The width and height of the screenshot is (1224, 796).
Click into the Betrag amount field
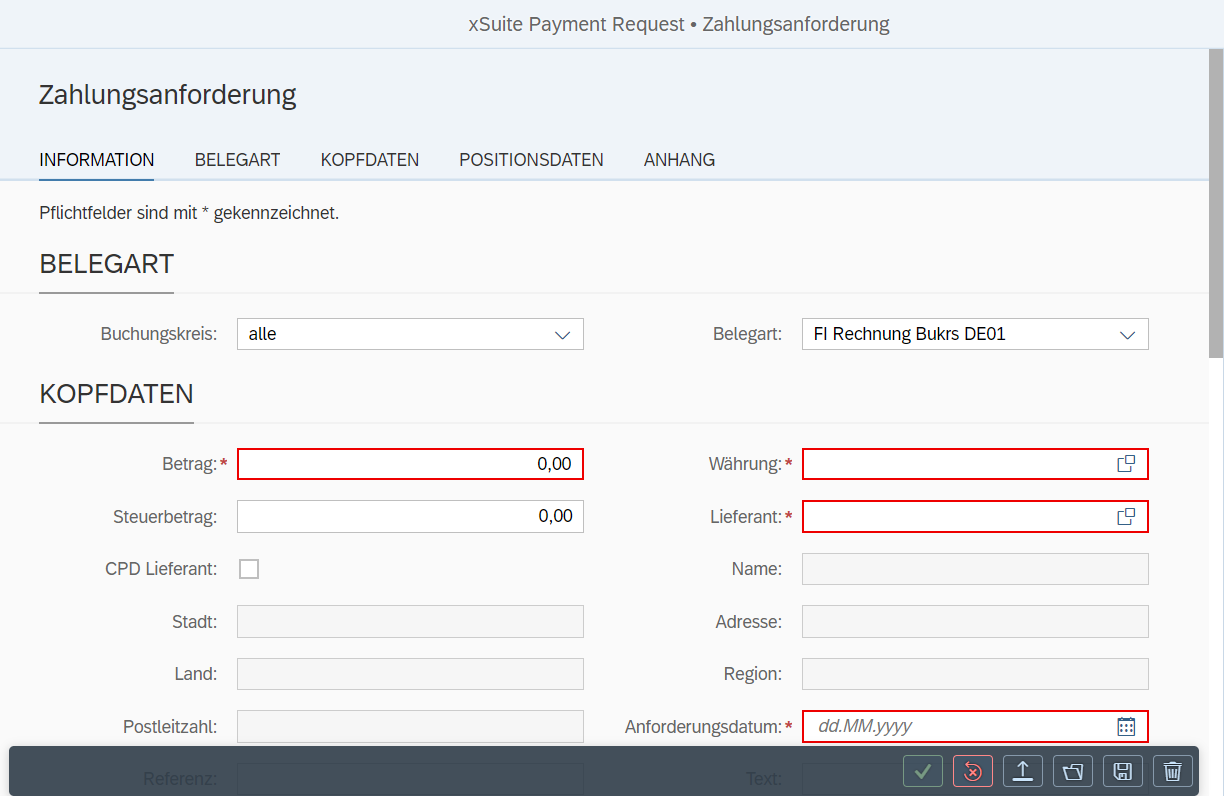coord(410,463)
